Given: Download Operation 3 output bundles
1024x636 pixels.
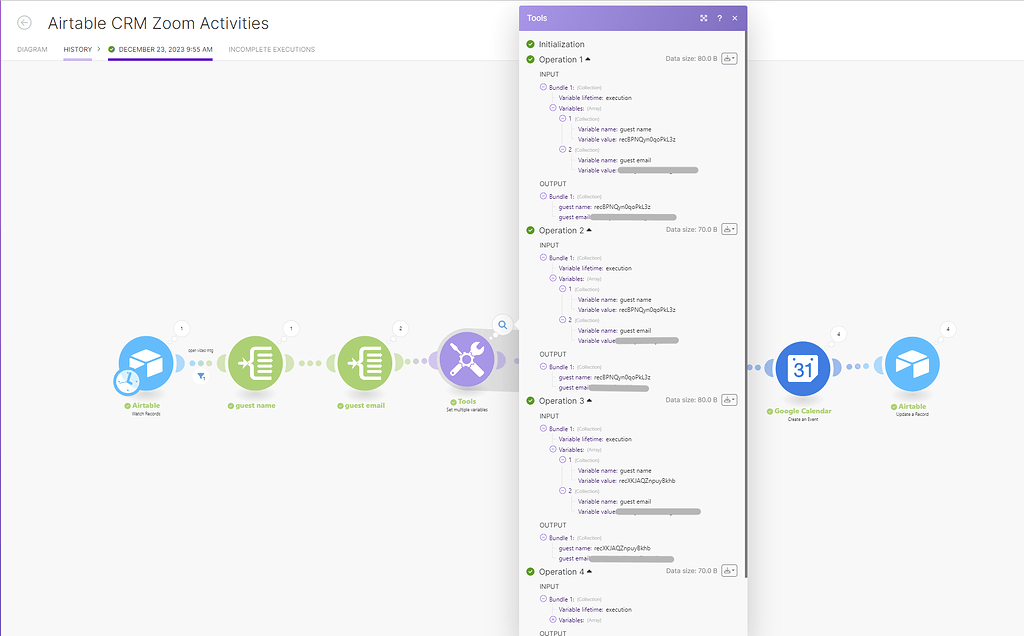Looking at the screenshot, I should [x=729, y=400].
